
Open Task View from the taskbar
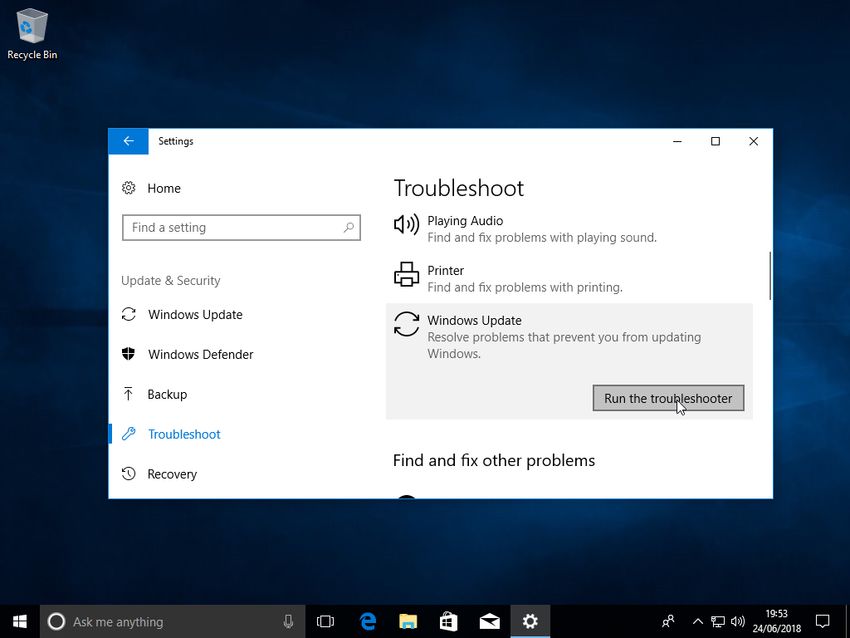click(x=325, y=621)
